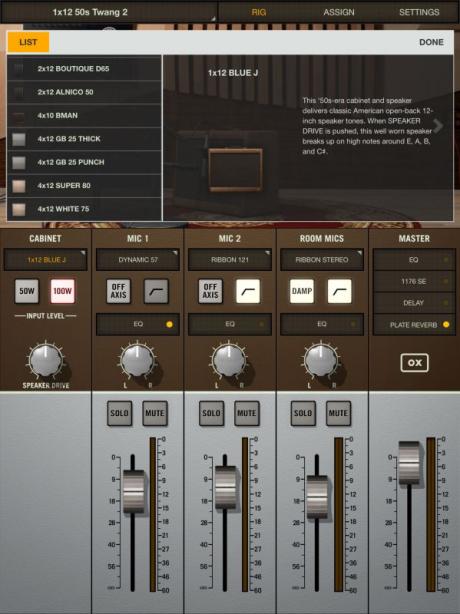Select 4x10 BMAN from cabinet list

[84, 116]
